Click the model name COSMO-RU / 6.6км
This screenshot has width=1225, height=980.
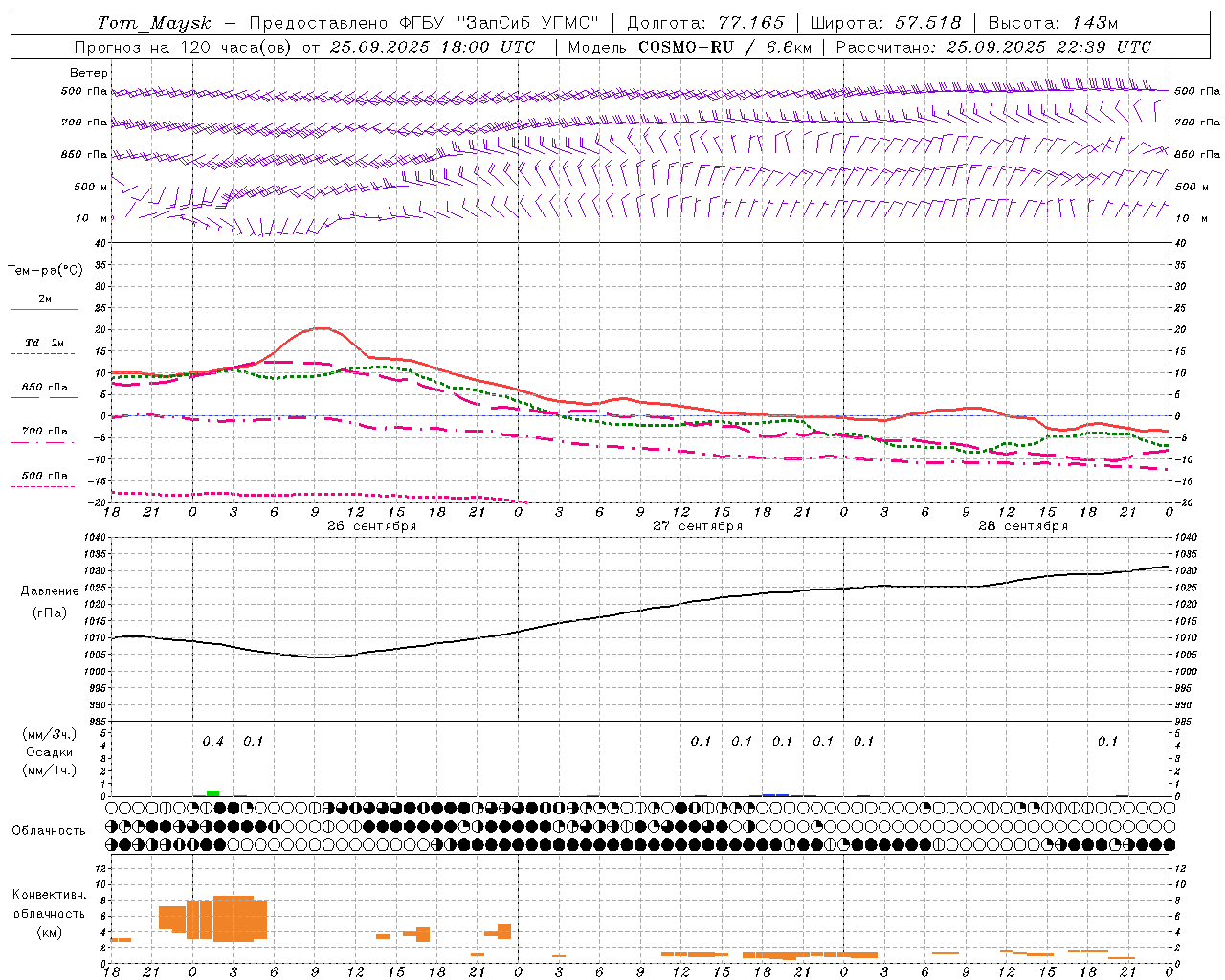coord(724,47)
